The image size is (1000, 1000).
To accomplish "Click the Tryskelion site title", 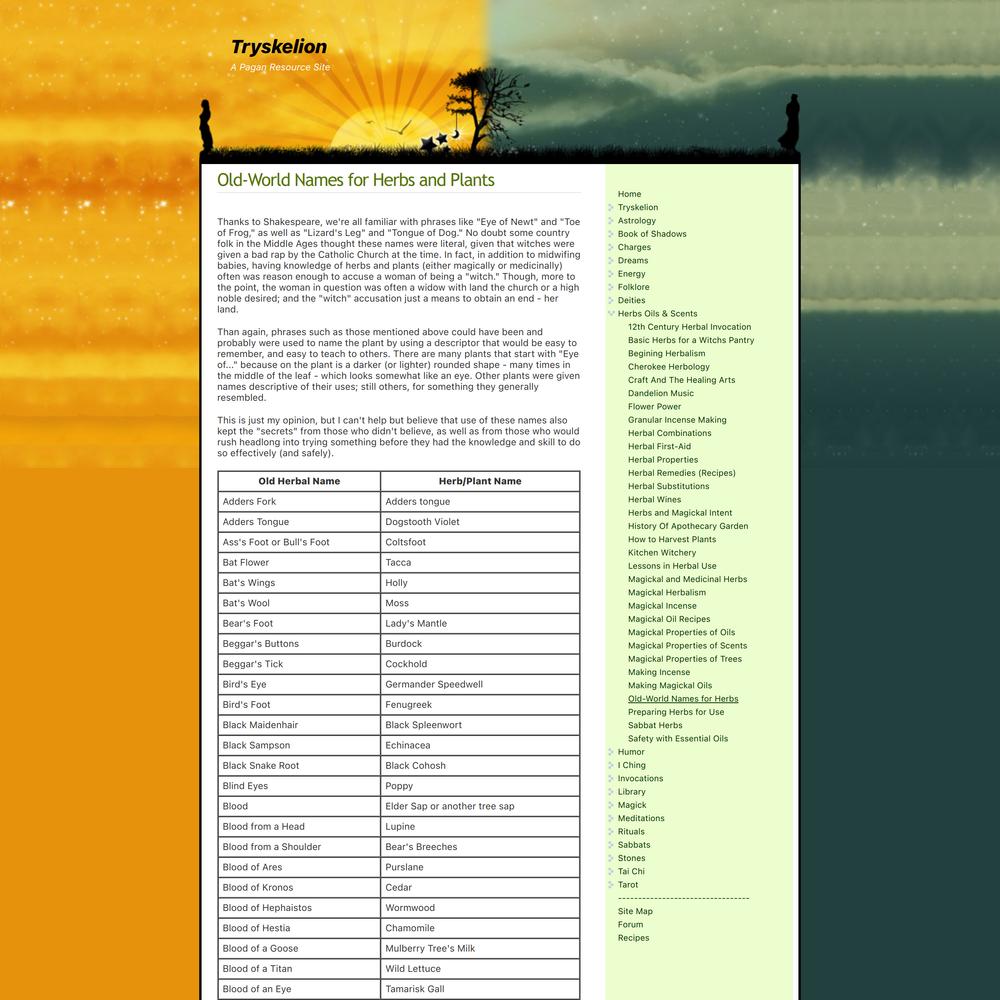I will (x=279, y=47).
